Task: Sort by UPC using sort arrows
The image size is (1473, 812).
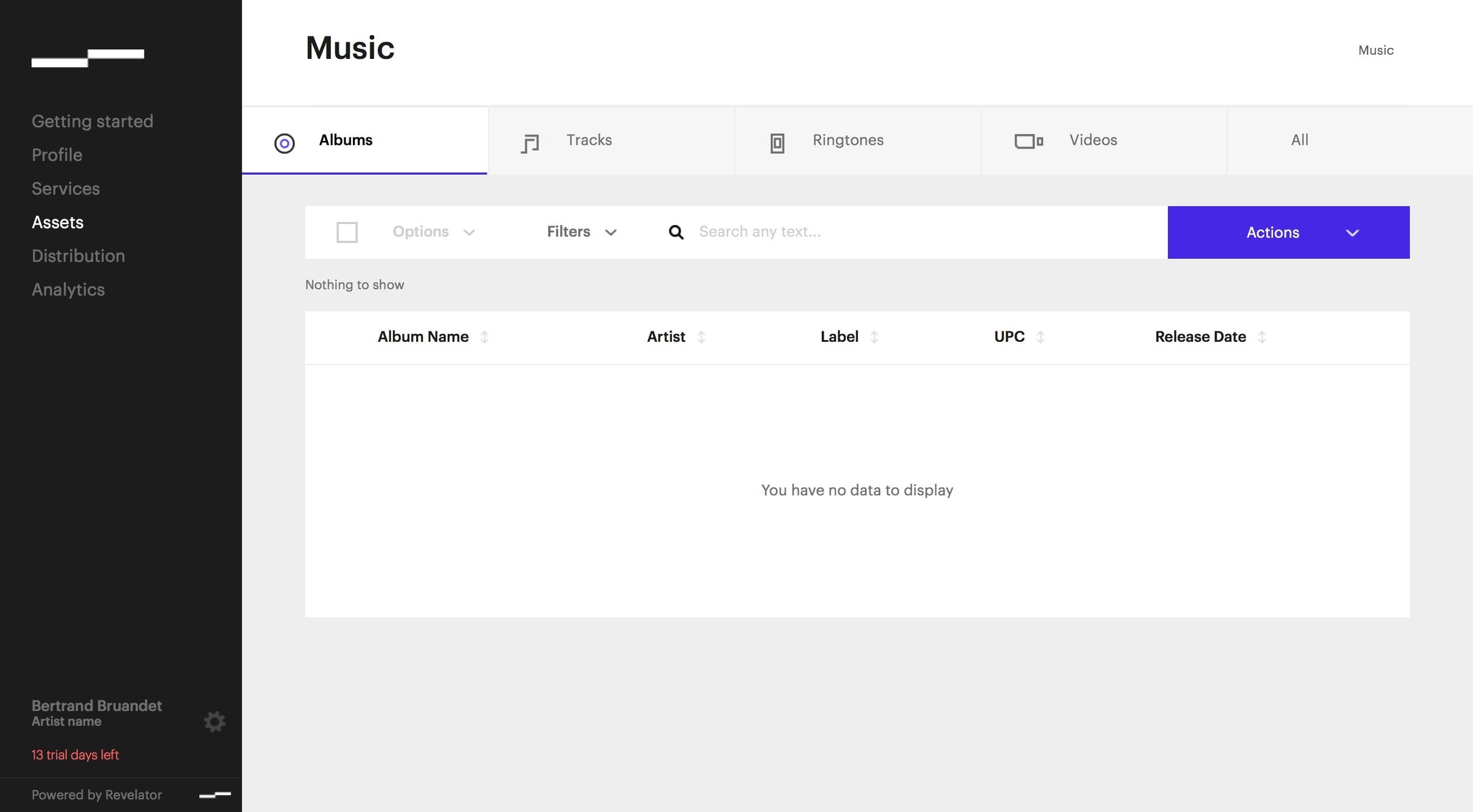Action: tap(1040, 337)
